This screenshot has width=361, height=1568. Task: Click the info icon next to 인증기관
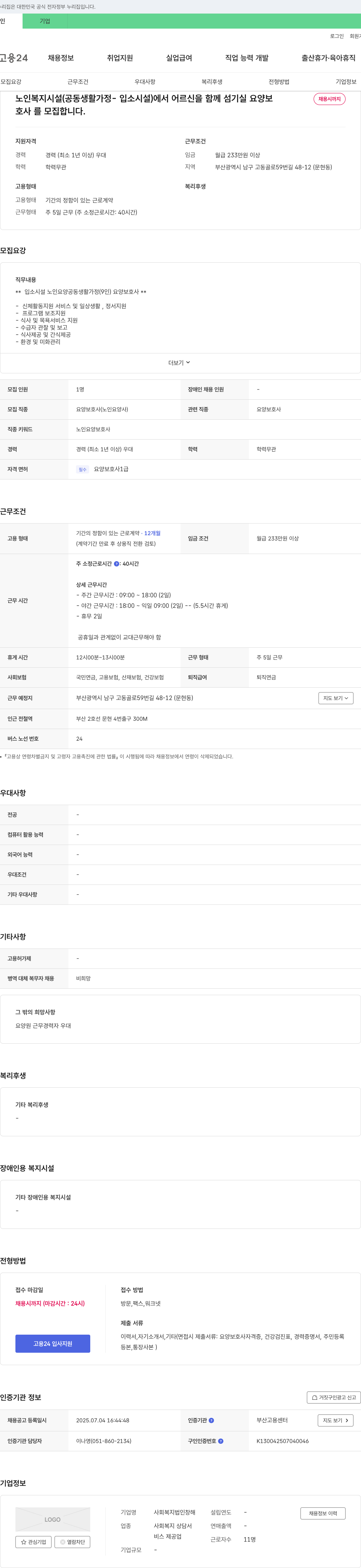pos(211,1420)
